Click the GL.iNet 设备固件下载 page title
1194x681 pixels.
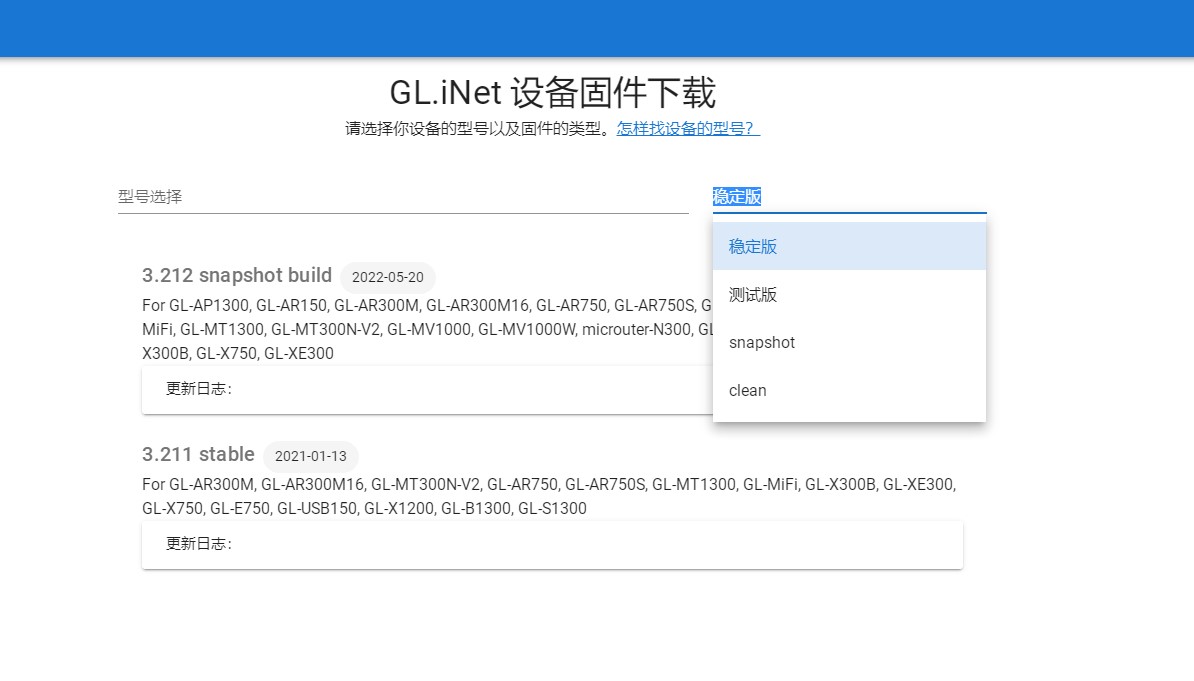552,93
